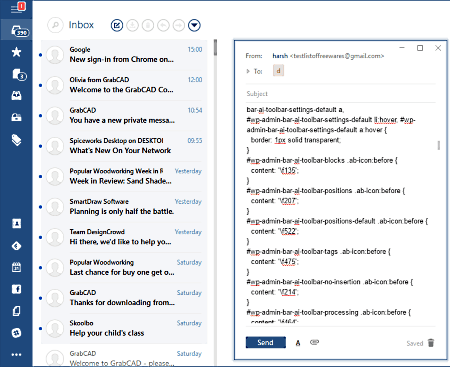Click the Inbox title label
The height and width of the screenshot is (367, 450).
click(x=81, y=25)
